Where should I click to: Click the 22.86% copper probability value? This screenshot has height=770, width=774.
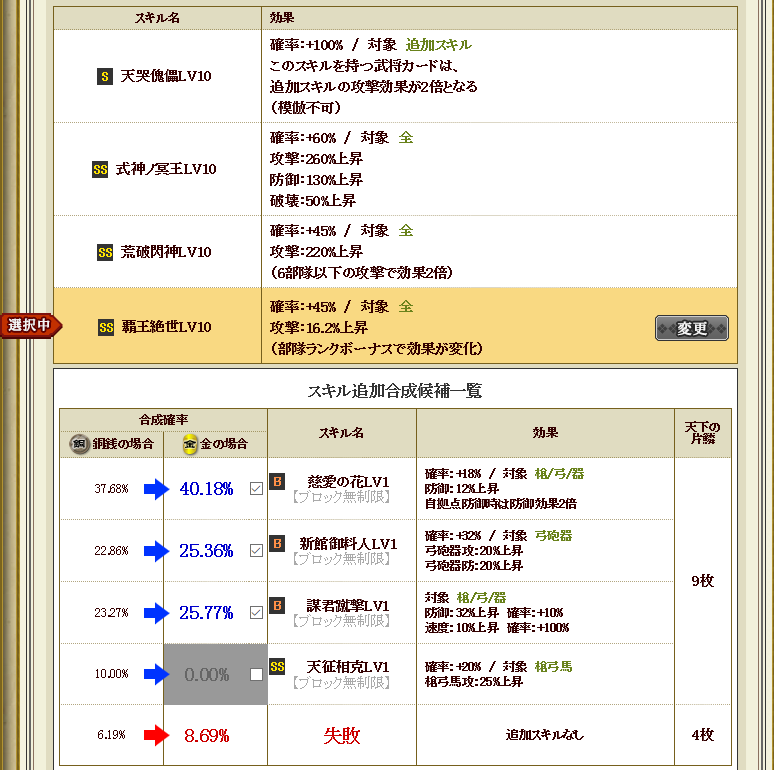[111, 550]
